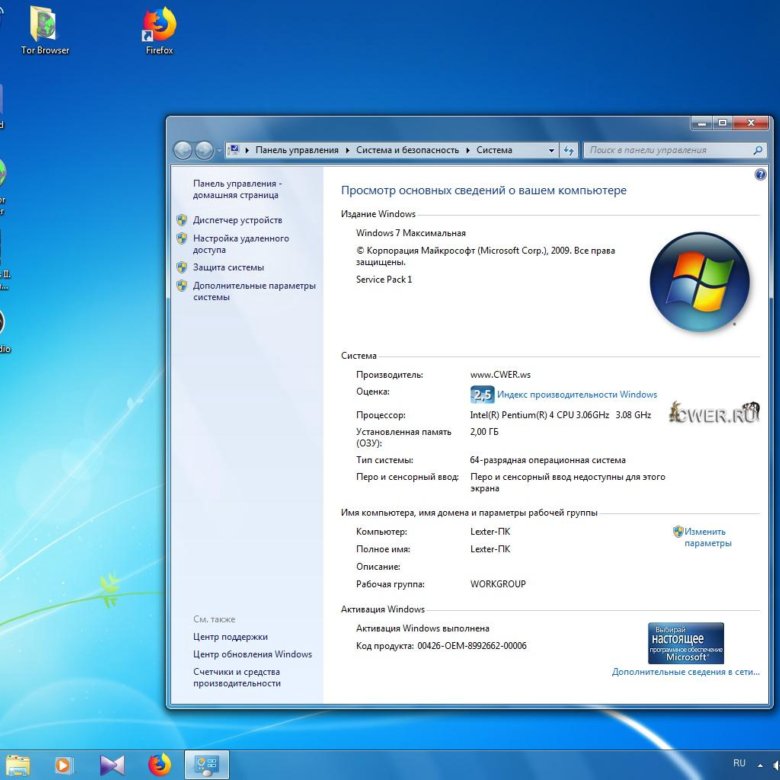Viewport: 780px width, 780px height.
Task: Refresh the address bar view
Action: (569, 150)
